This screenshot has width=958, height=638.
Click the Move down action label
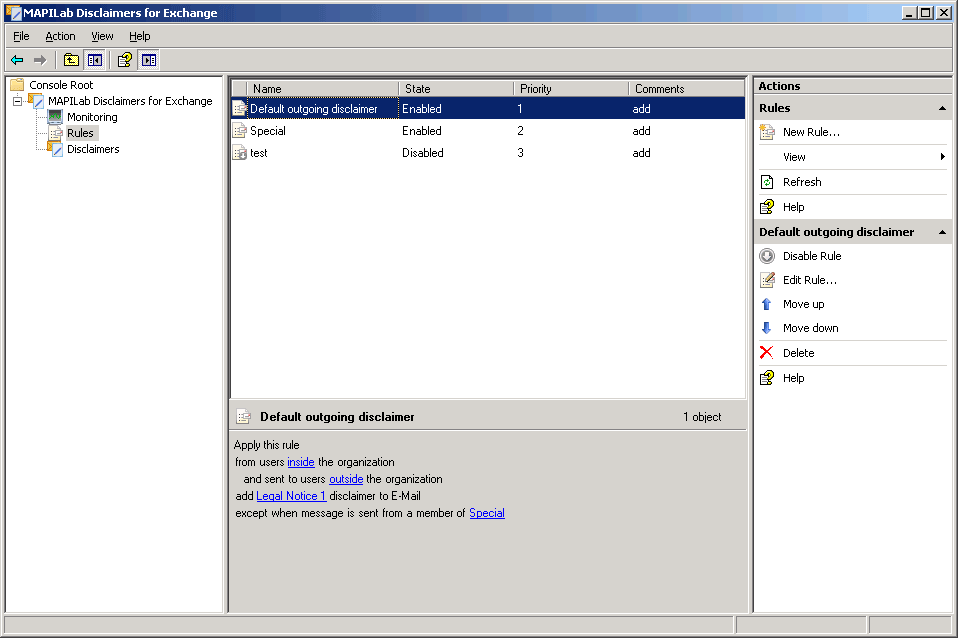811,328
